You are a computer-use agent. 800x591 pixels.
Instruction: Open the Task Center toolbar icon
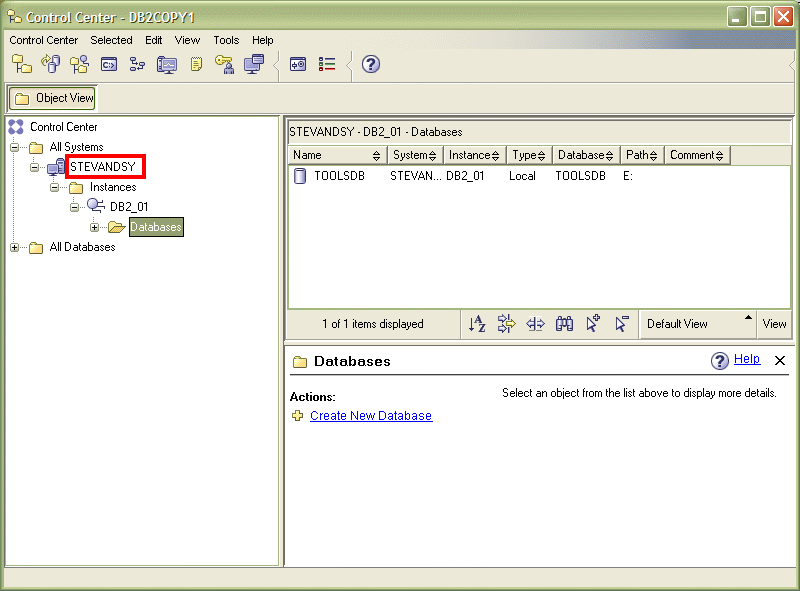point(137,64)
